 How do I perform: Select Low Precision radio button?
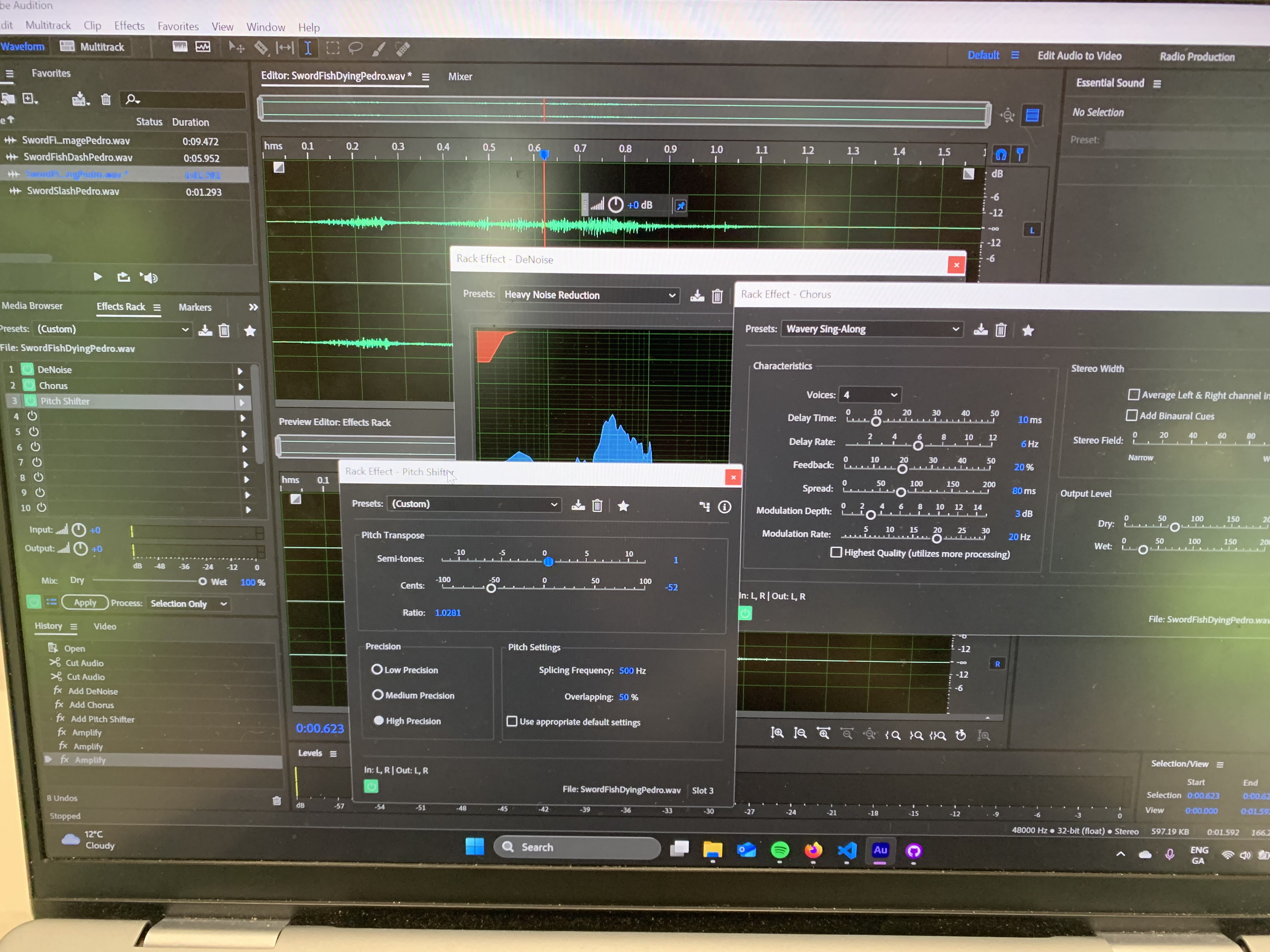point(377,670)
